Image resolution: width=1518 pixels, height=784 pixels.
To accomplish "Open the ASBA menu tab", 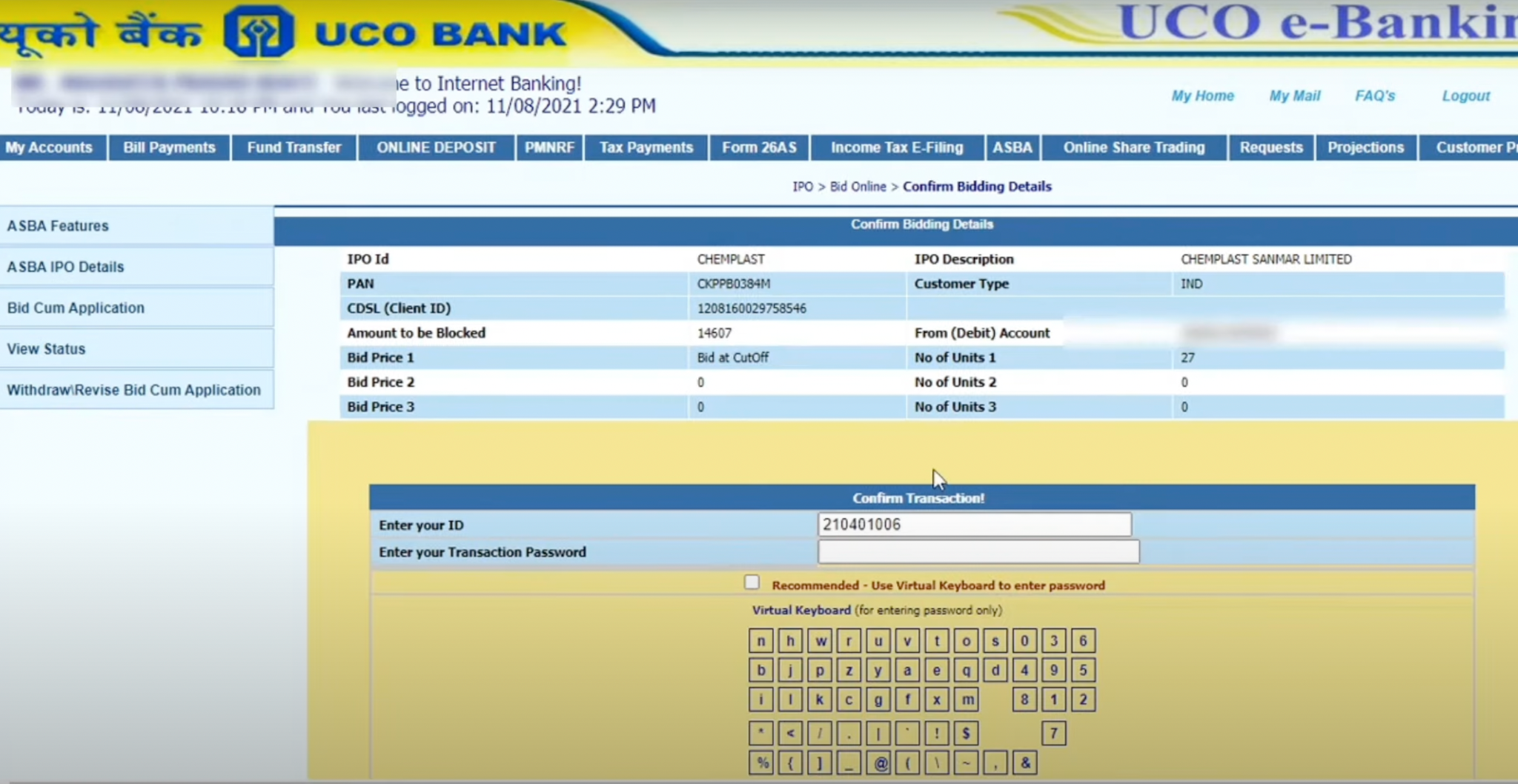I will (1012, 147).
